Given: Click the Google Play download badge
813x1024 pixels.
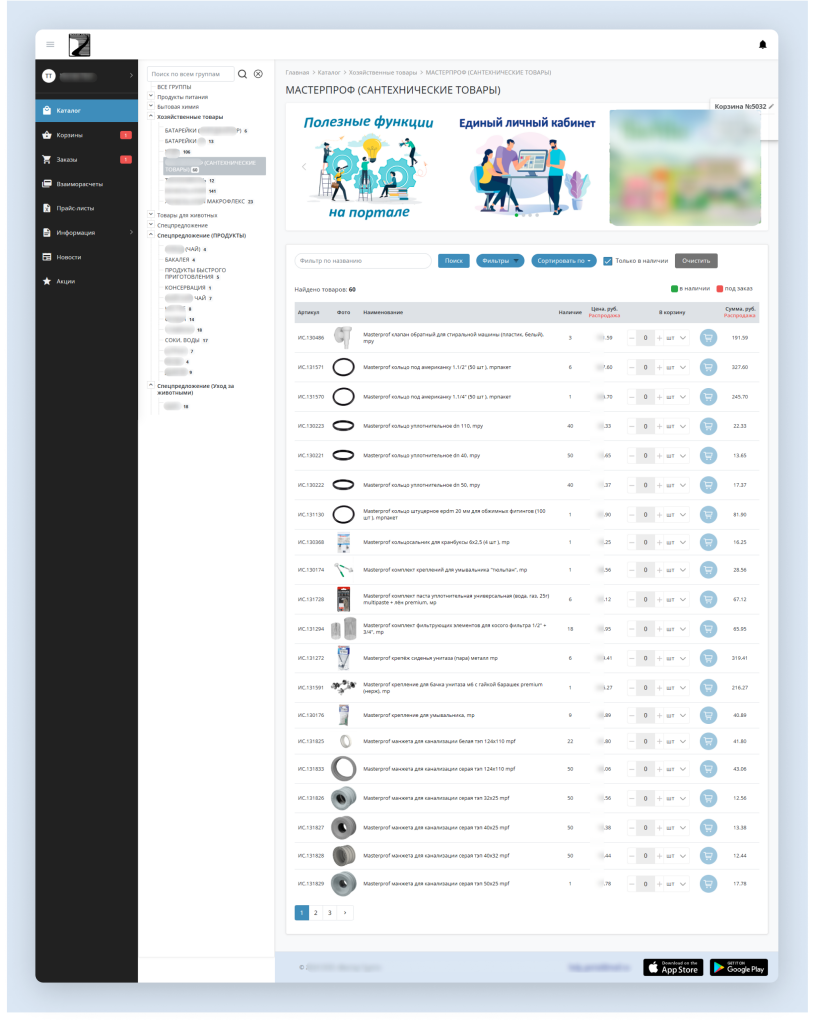Looking at the screenshot, I should (738, 967).
